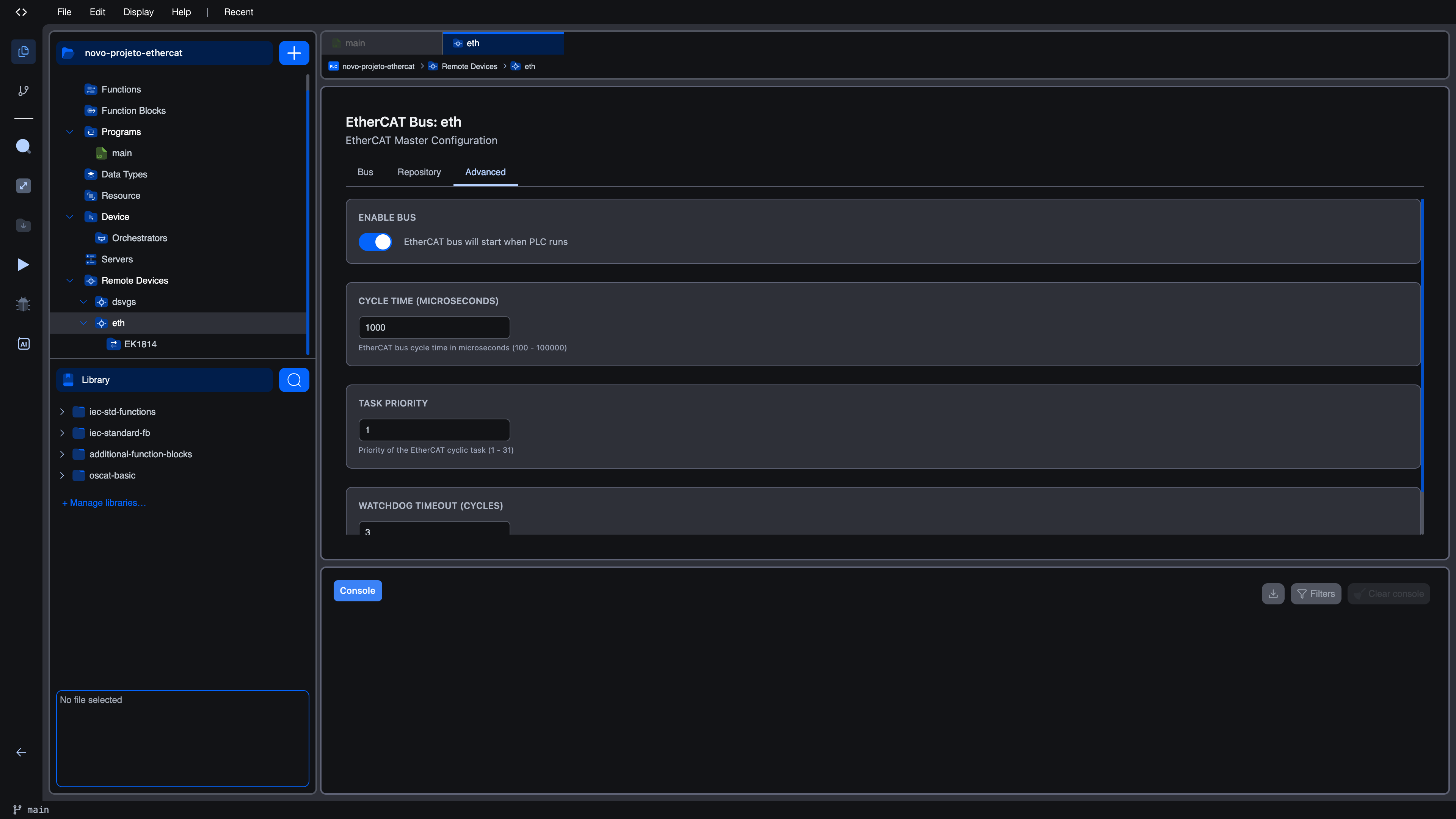The width and height of the screenshot is (1456, 819).
Task: Click the Console button
Action: coord(357,591)
